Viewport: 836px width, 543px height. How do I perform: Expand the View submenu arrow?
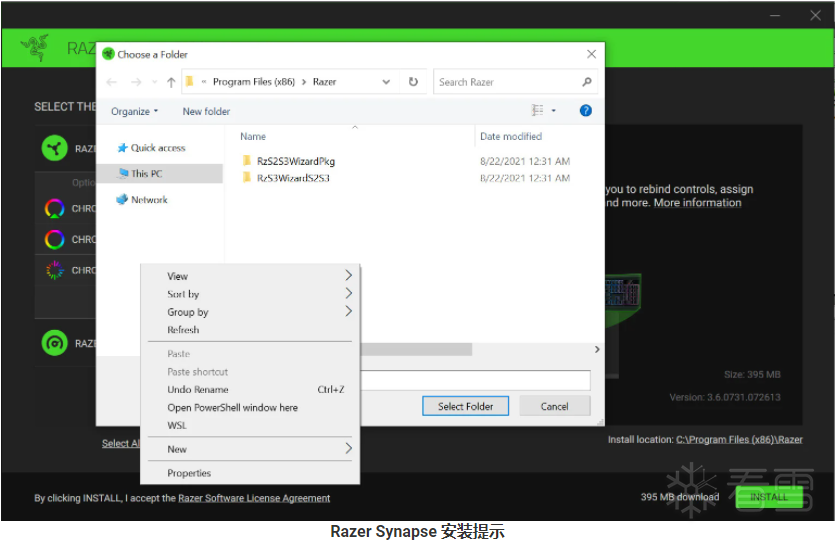pos(348,275)
